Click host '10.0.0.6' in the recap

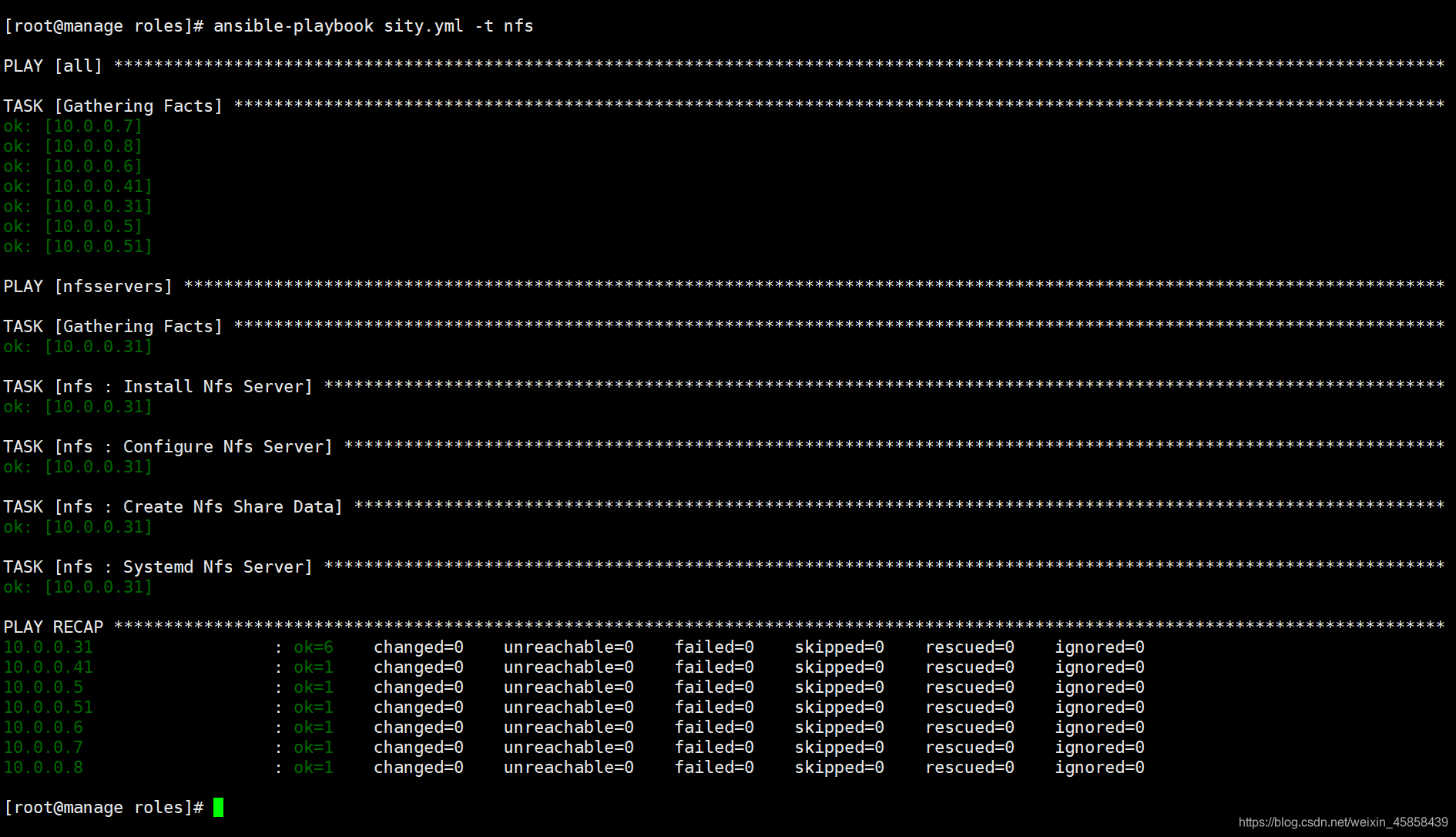point(43,728)
